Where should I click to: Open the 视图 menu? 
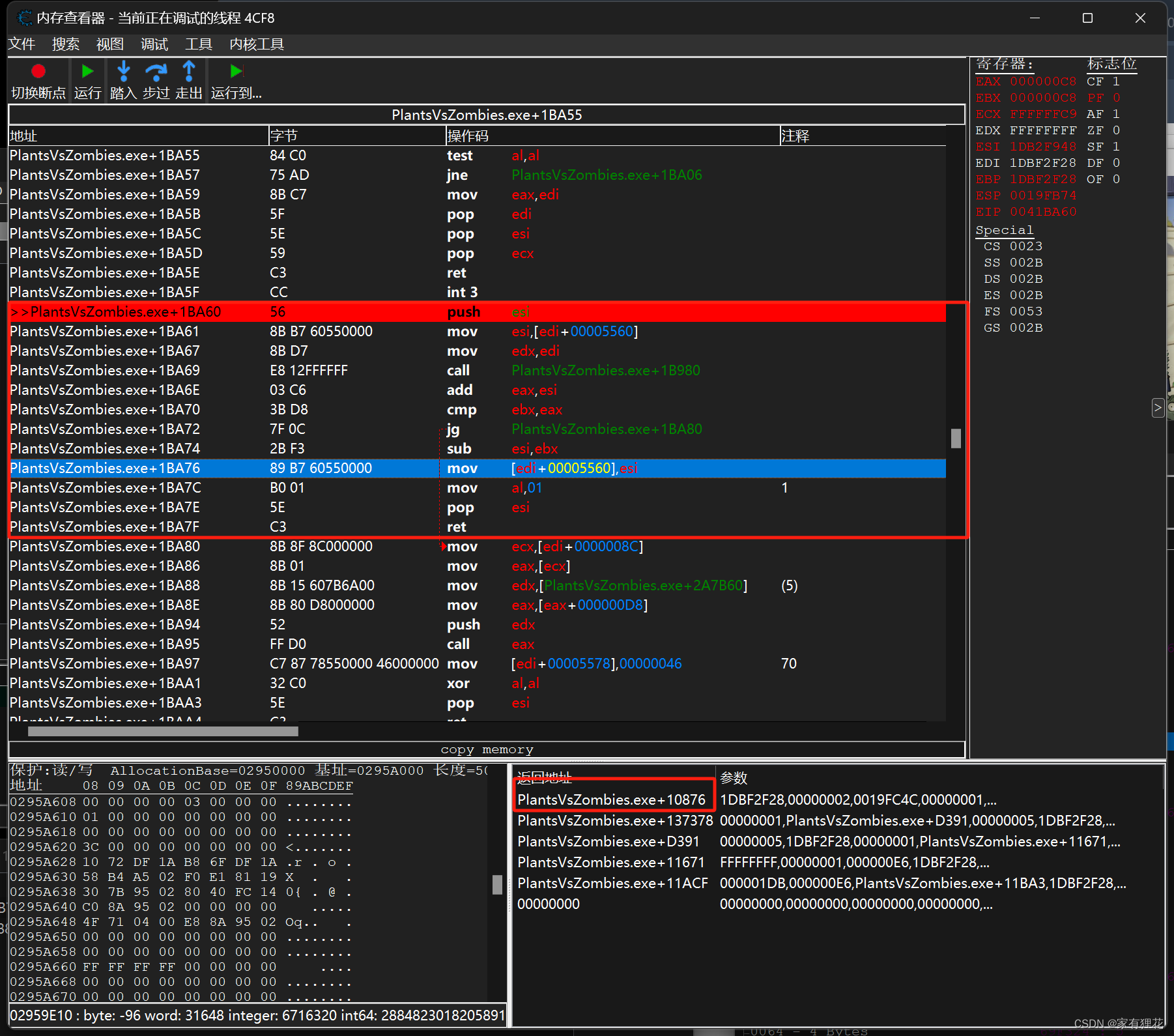pyautogui.click(x=110, y=44)
